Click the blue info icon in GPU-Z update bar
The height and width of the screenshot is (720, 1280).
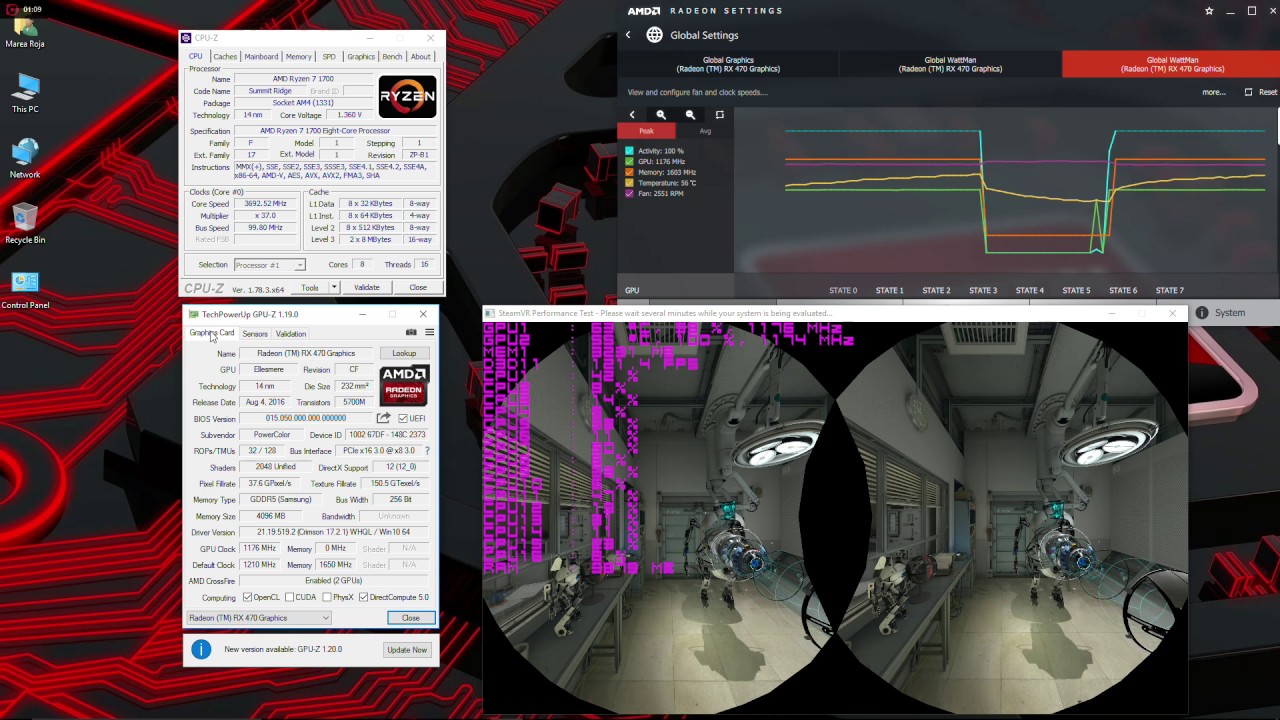(x=201, y=650)
